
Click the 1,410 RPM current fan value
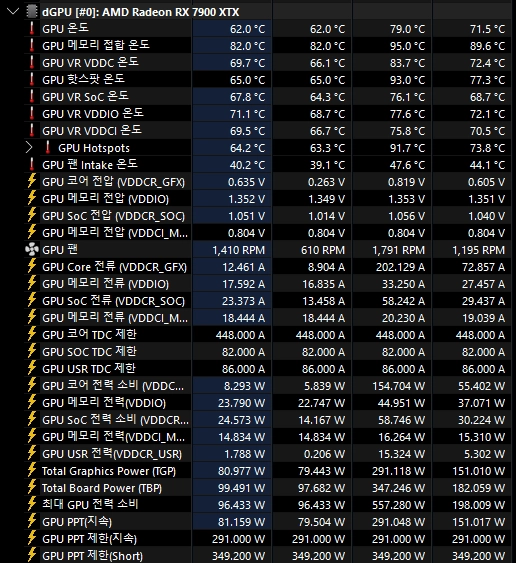[238, 250]
